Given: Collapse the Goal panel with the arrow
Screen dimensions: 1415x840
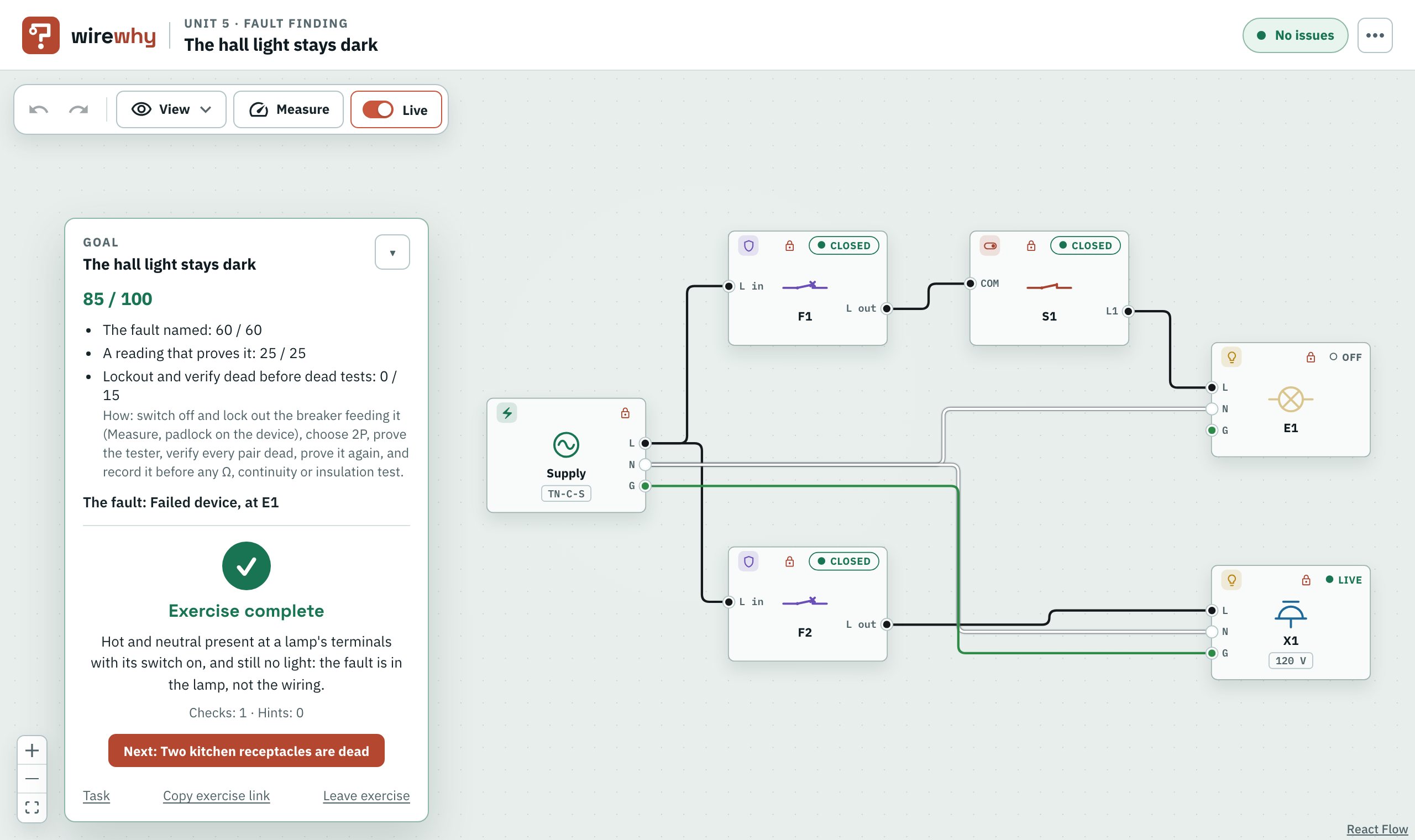Looking at the screenshot, I should coord(392,253).
